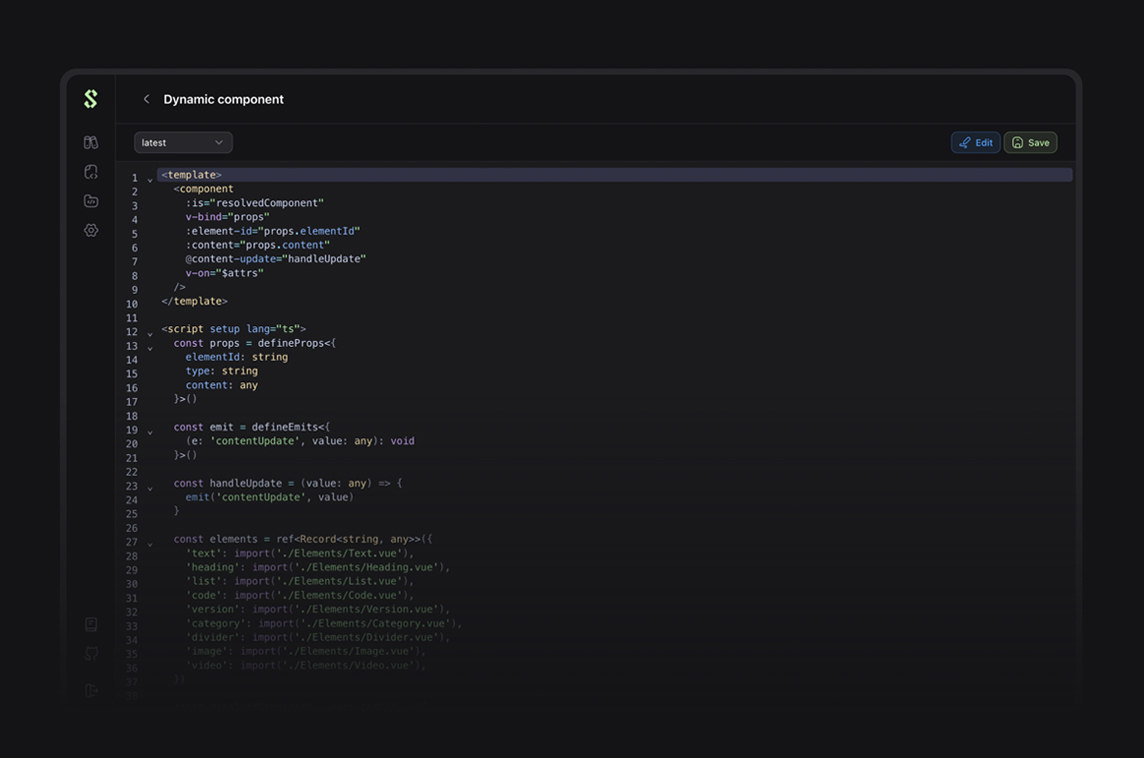Open the documentation book icon
The width and height of the screenshot is (1144, 758).
(91, 625)
